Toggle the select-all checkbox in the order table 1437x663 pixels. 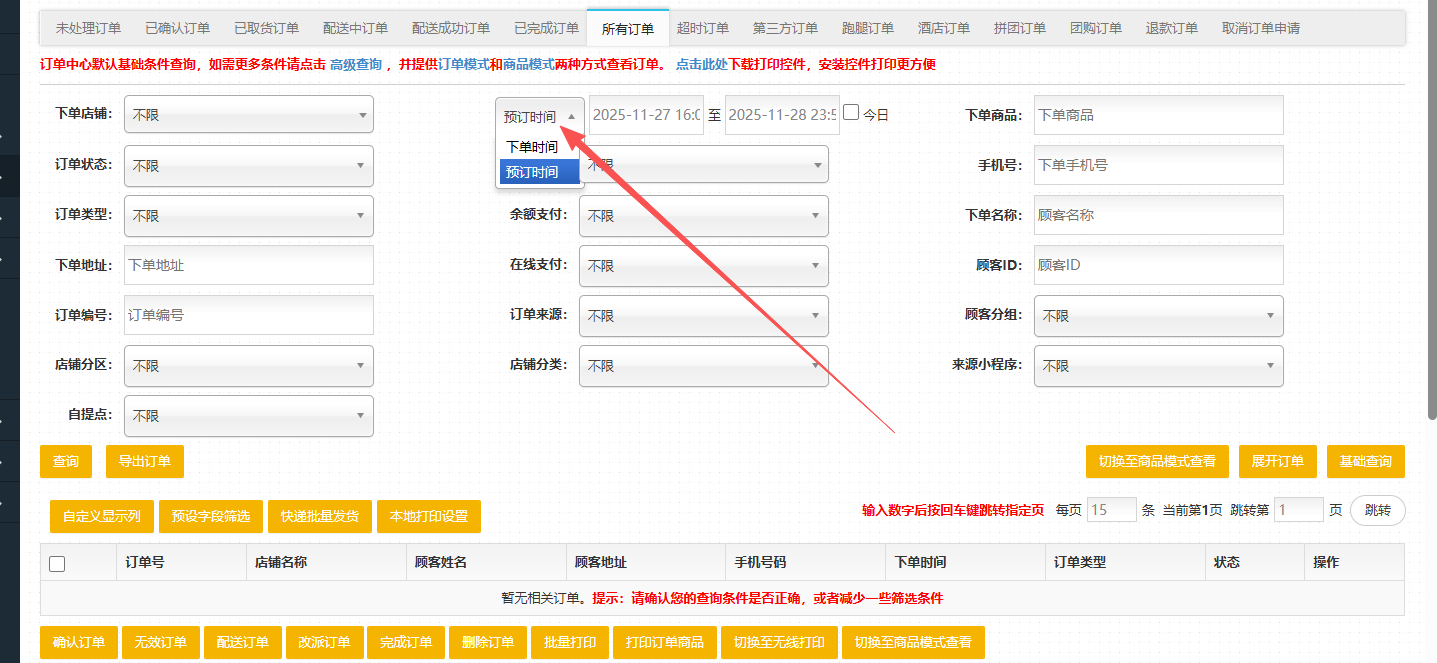pos(56,563)
